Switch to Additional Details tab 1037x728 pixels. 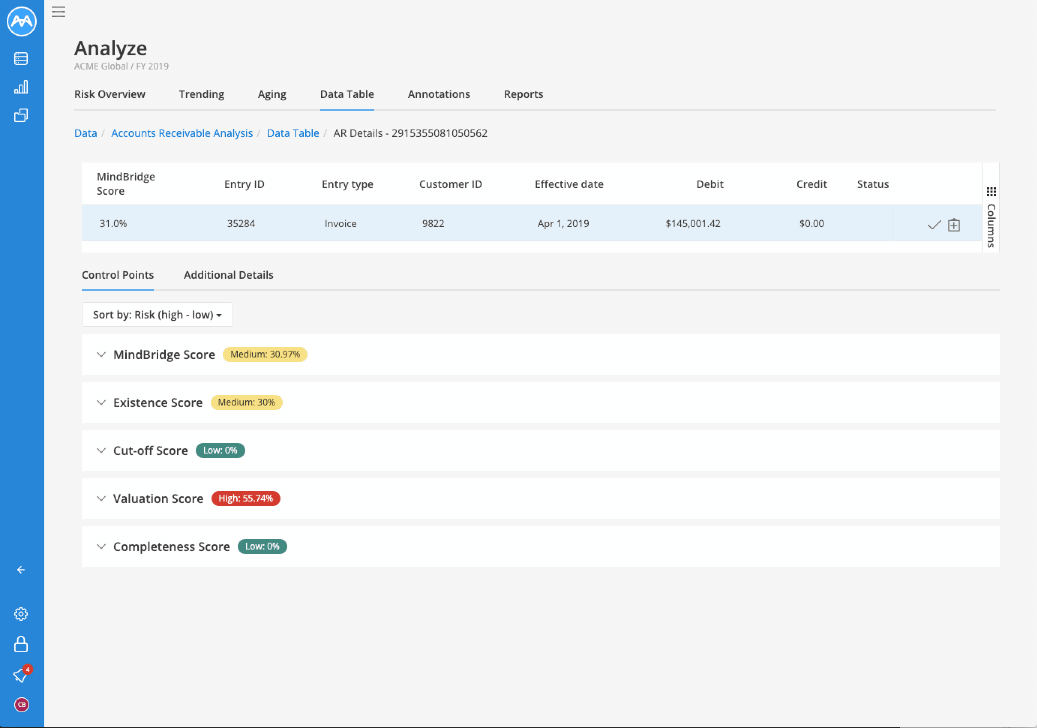click(228, 275)
